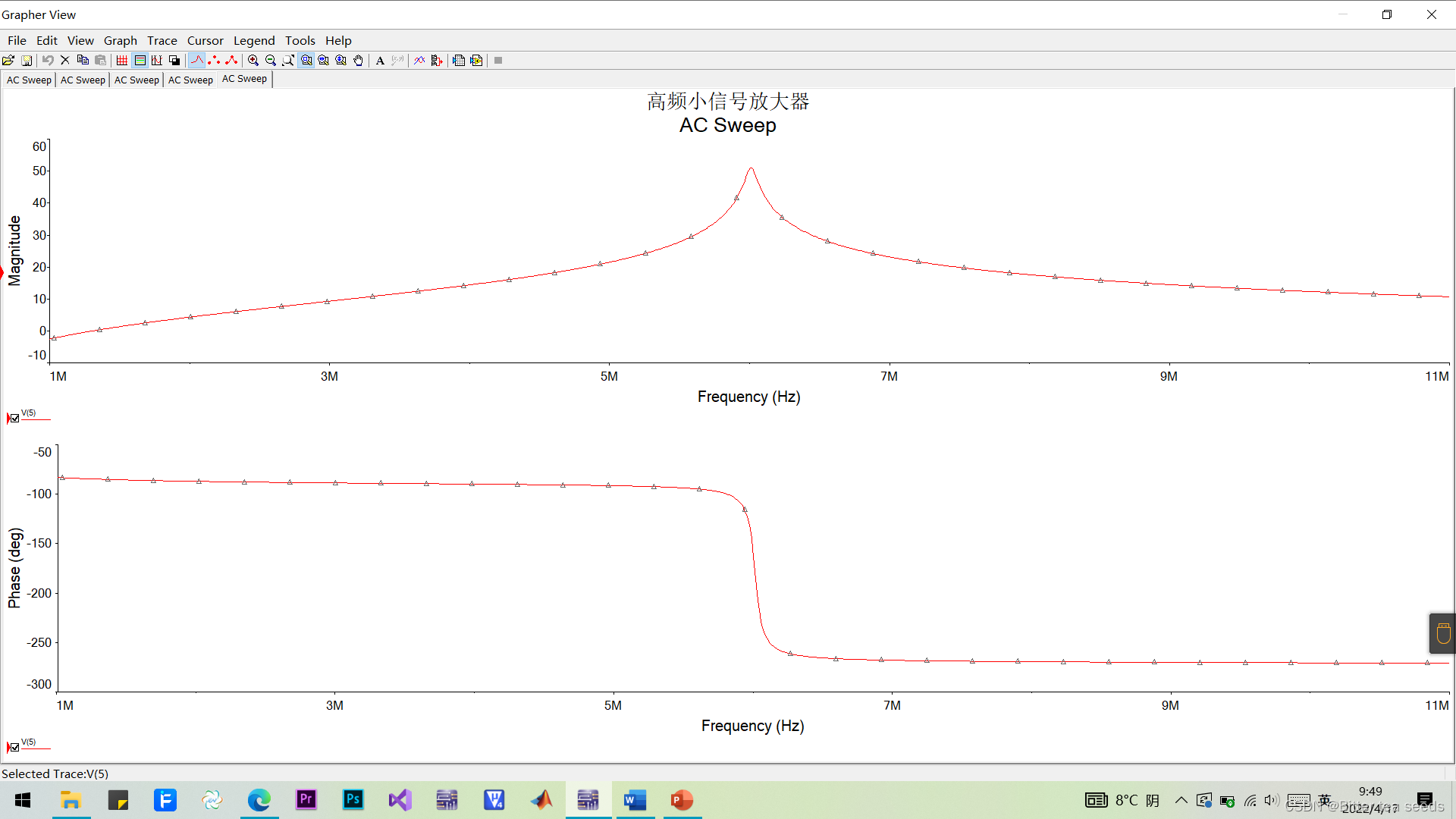Viewport: 1456px width, 819px height.
Task: Toggle lines-only trace display icon
Action: click(197, 61)
